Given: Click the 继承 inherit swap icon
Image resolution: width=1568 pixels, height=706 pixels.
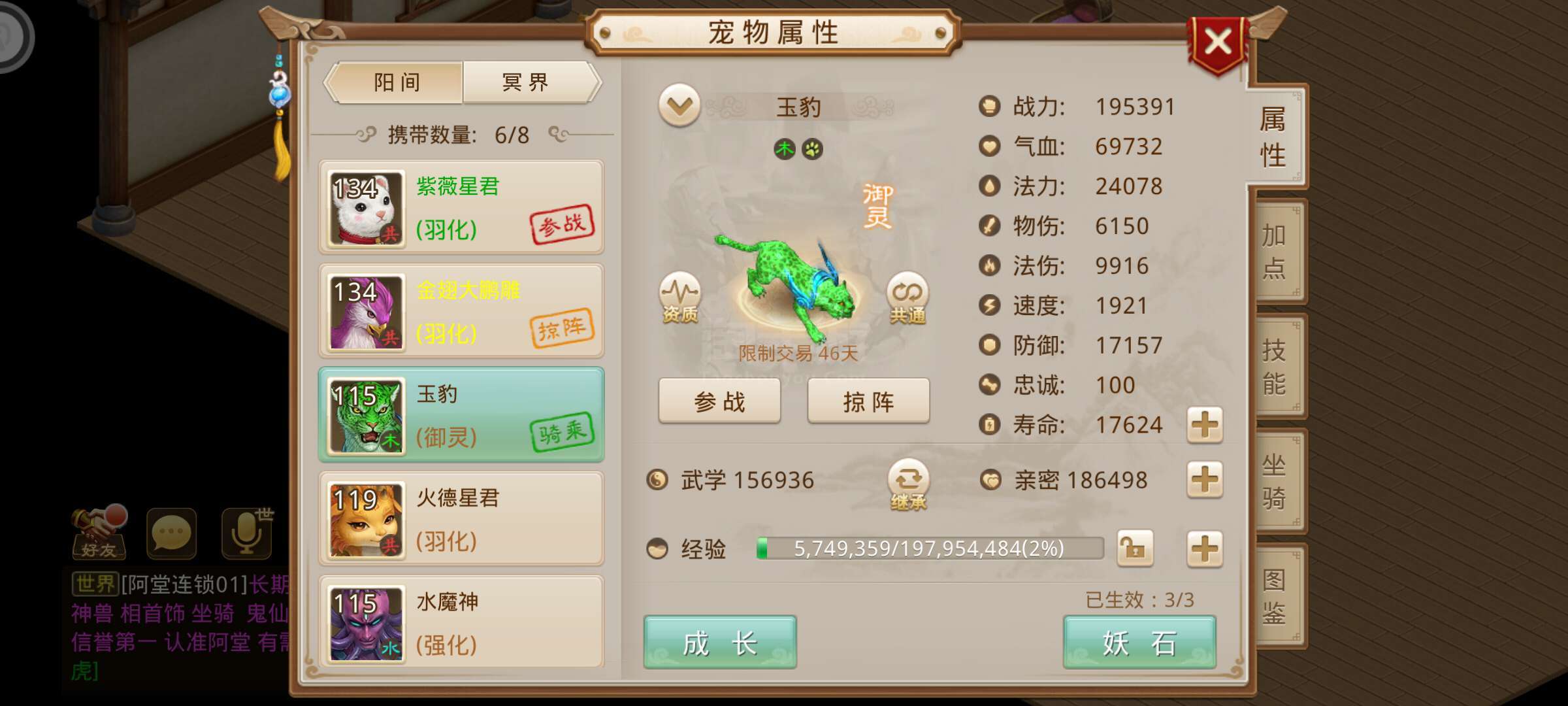Looking at the screenshot, I should (908, 485).
